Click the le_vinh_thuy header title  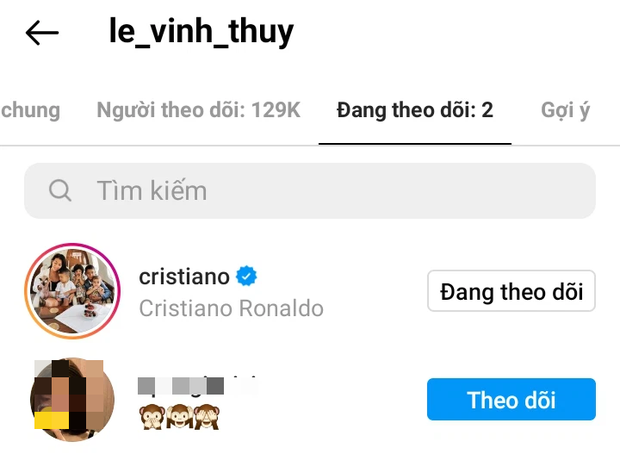[x=201, y=32]
